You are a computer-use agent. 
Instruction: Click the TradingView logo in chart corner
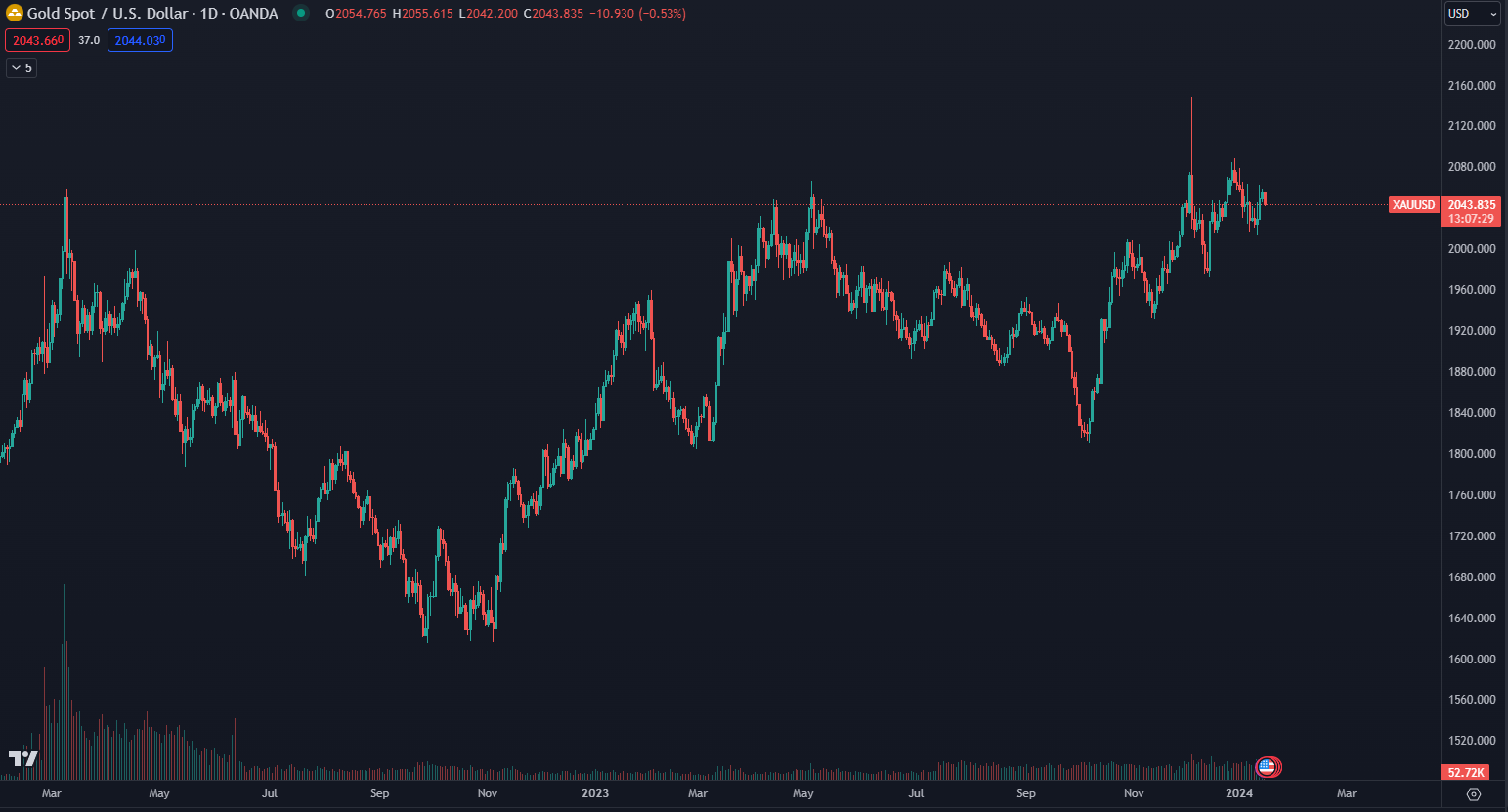[x=23, y=758]
